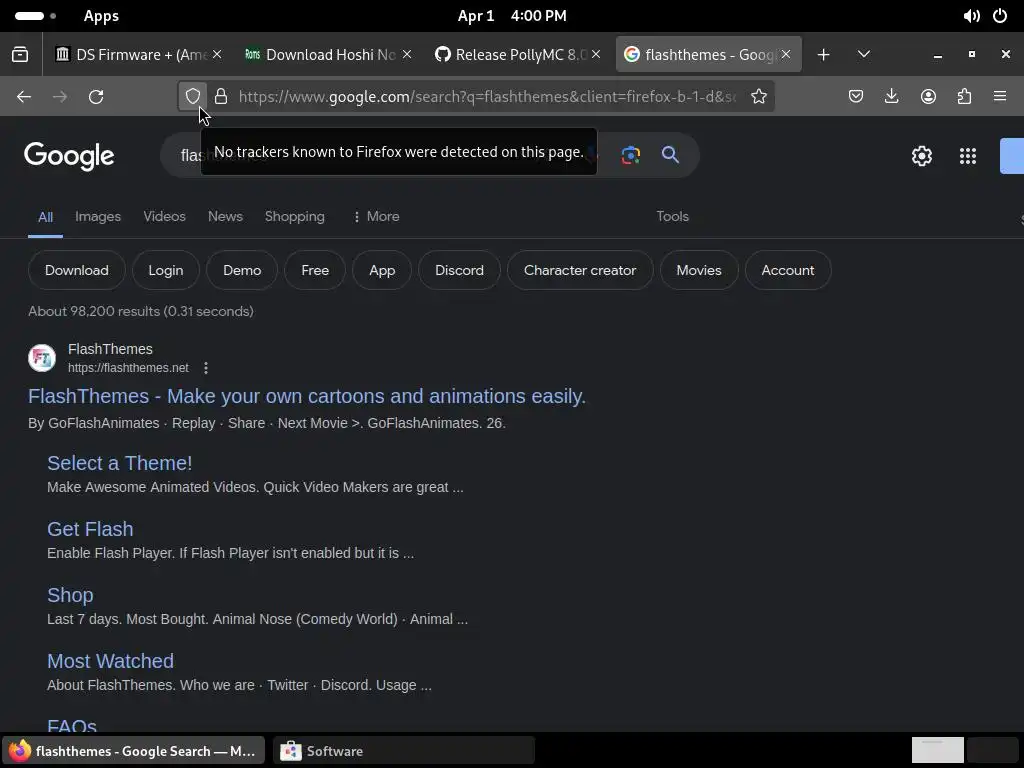Open the Apps menu in top bar
The height and width of the screenshot is (768, 1024).
(101, 16)
